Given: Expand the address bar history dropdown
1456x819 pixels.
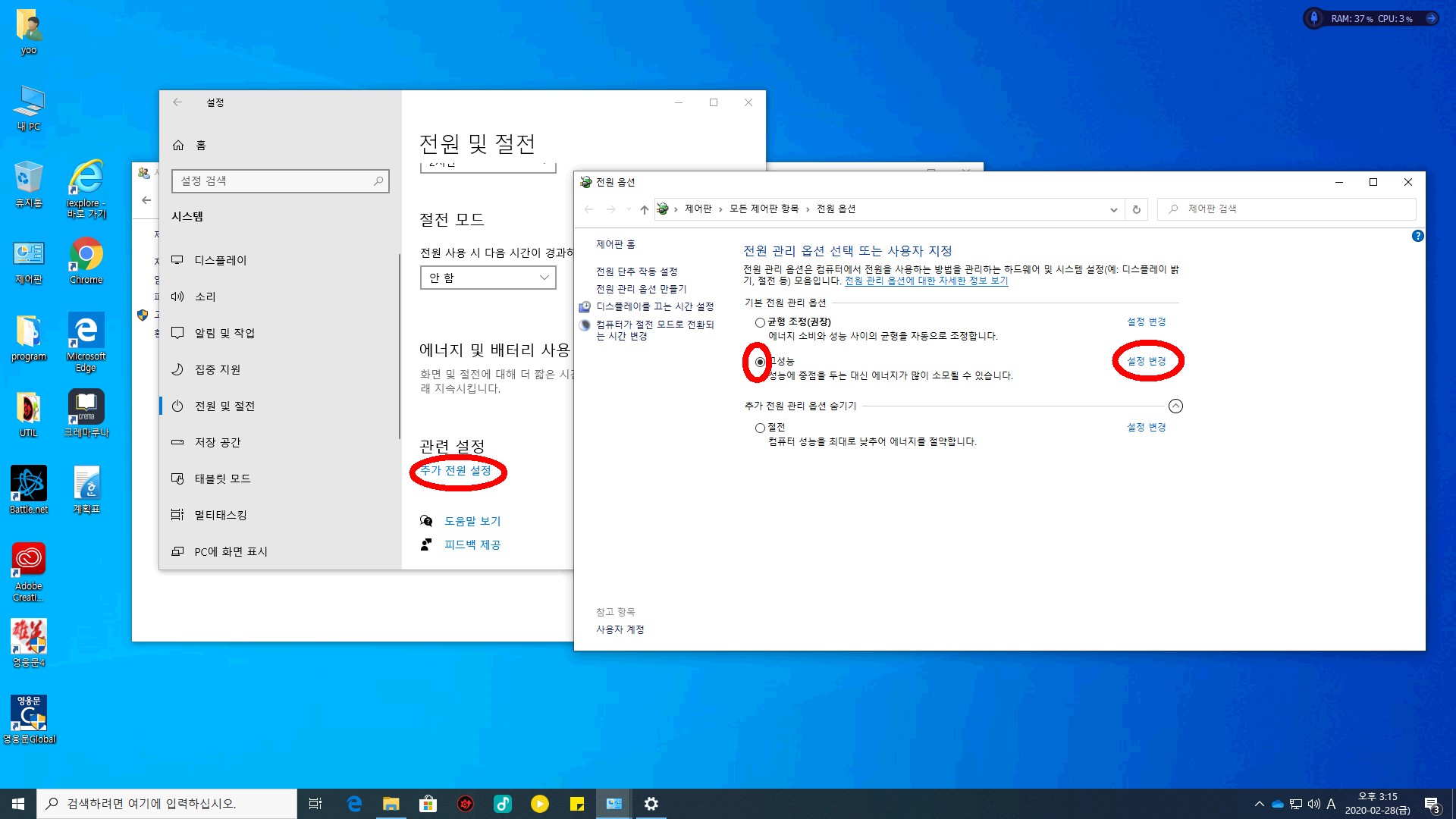Looking at the screenshot, I should click(x=1113, y=209).
